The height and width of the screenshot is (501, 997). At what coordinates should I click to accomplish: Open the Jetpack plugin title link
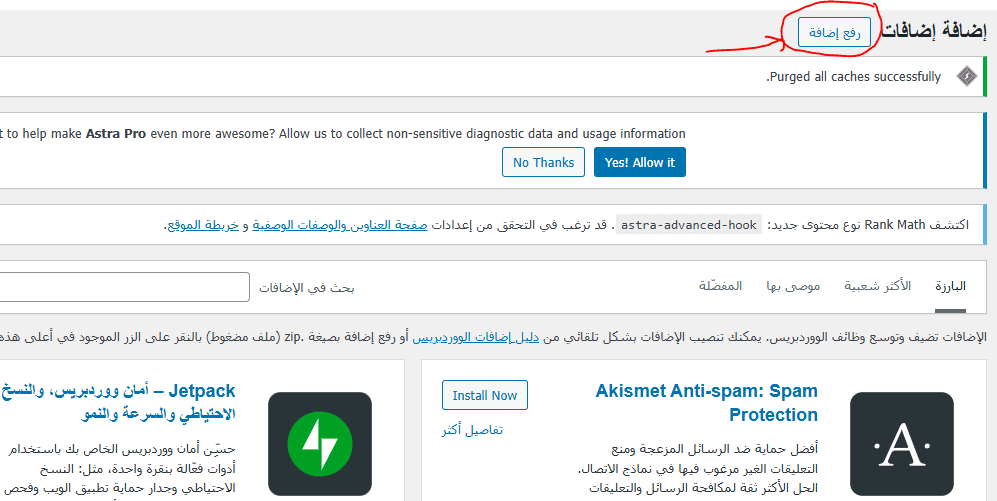point(118,402)
